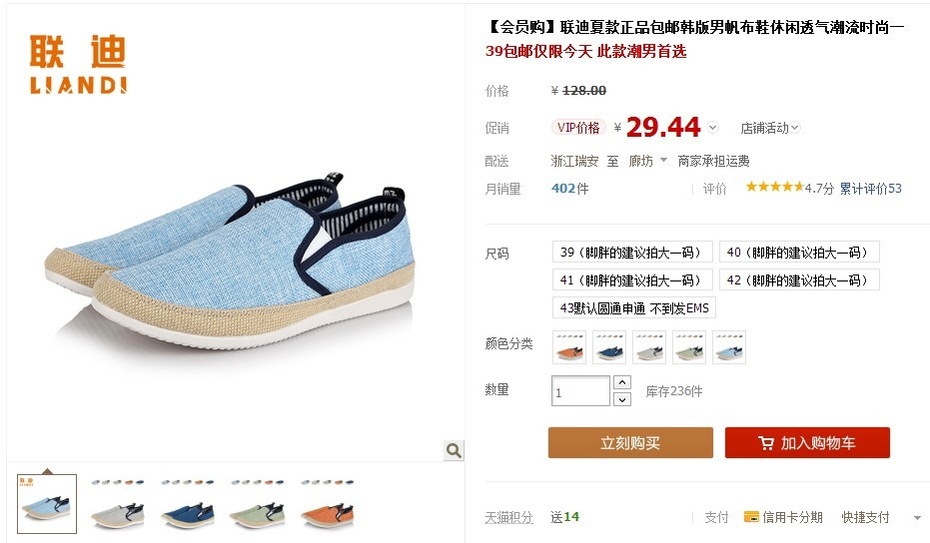Open the 廊坊 delivery destination dropdown
This screenshot has height=543, width=930.
click(648, 161)
